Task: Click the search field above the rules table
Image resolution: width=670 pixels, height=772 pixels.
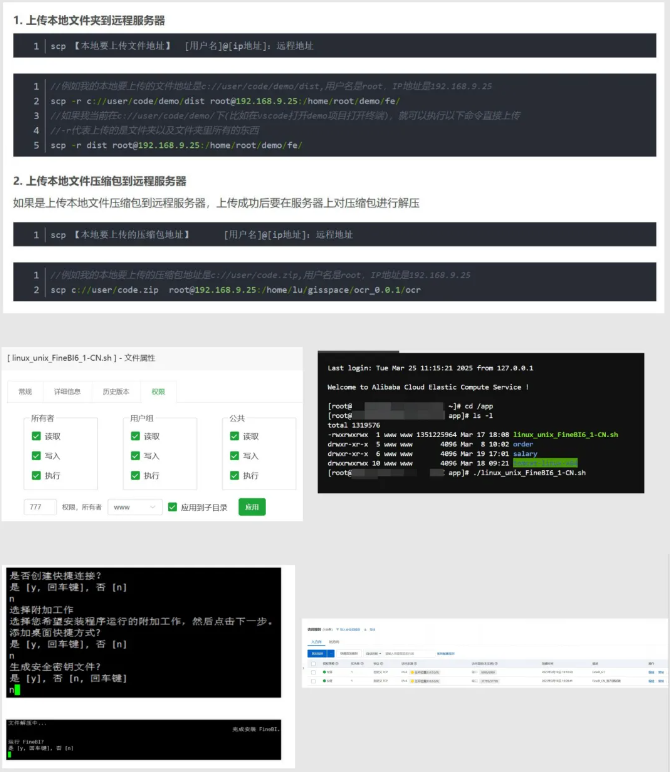Action: [408, 652]
